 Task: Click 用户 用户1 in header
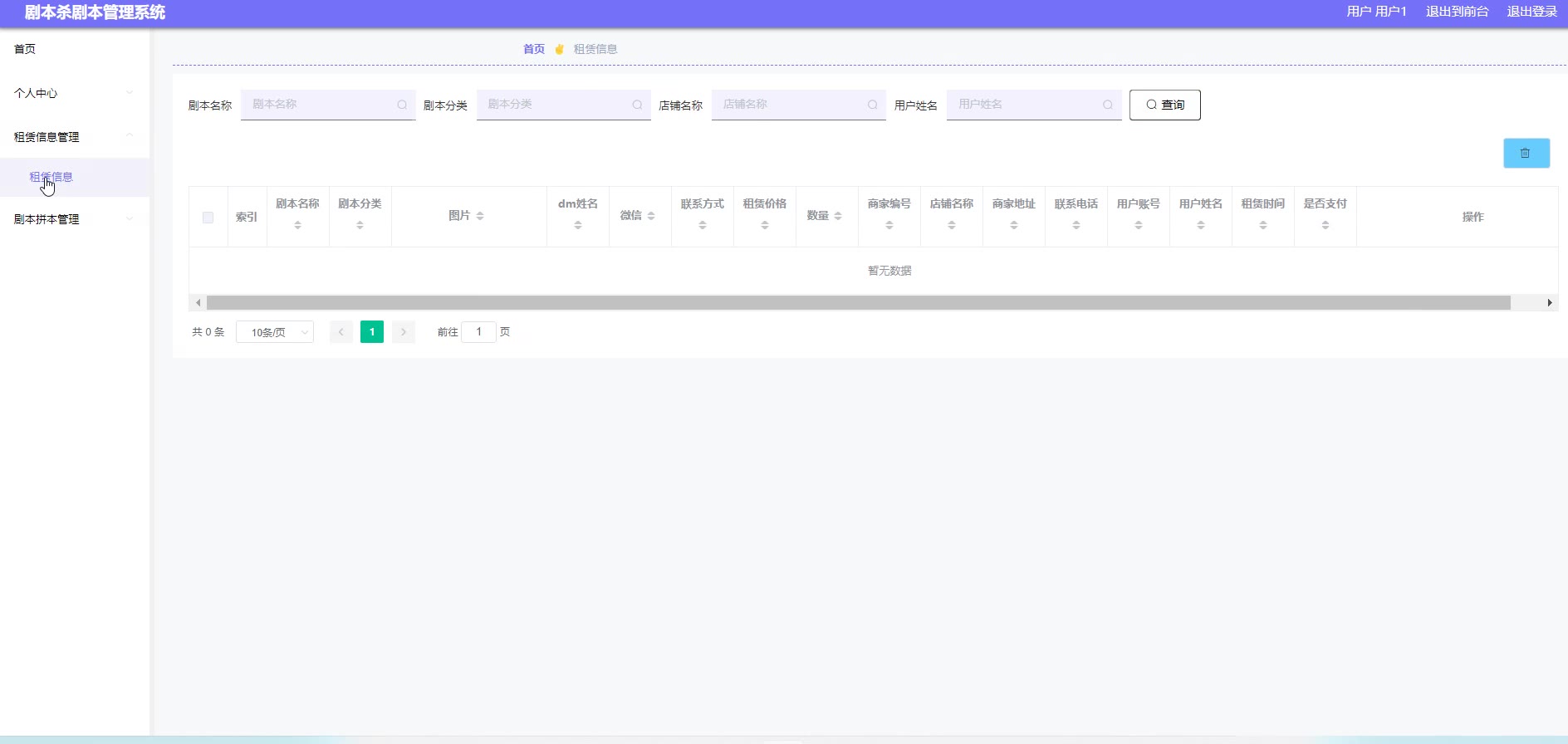point(1377,12)
